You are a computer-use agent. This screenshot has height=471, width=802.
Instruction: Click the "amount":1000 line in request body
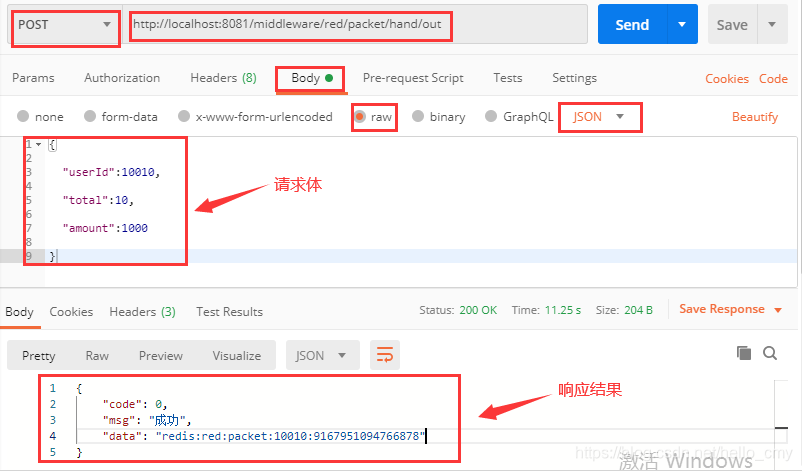point(105,228)
